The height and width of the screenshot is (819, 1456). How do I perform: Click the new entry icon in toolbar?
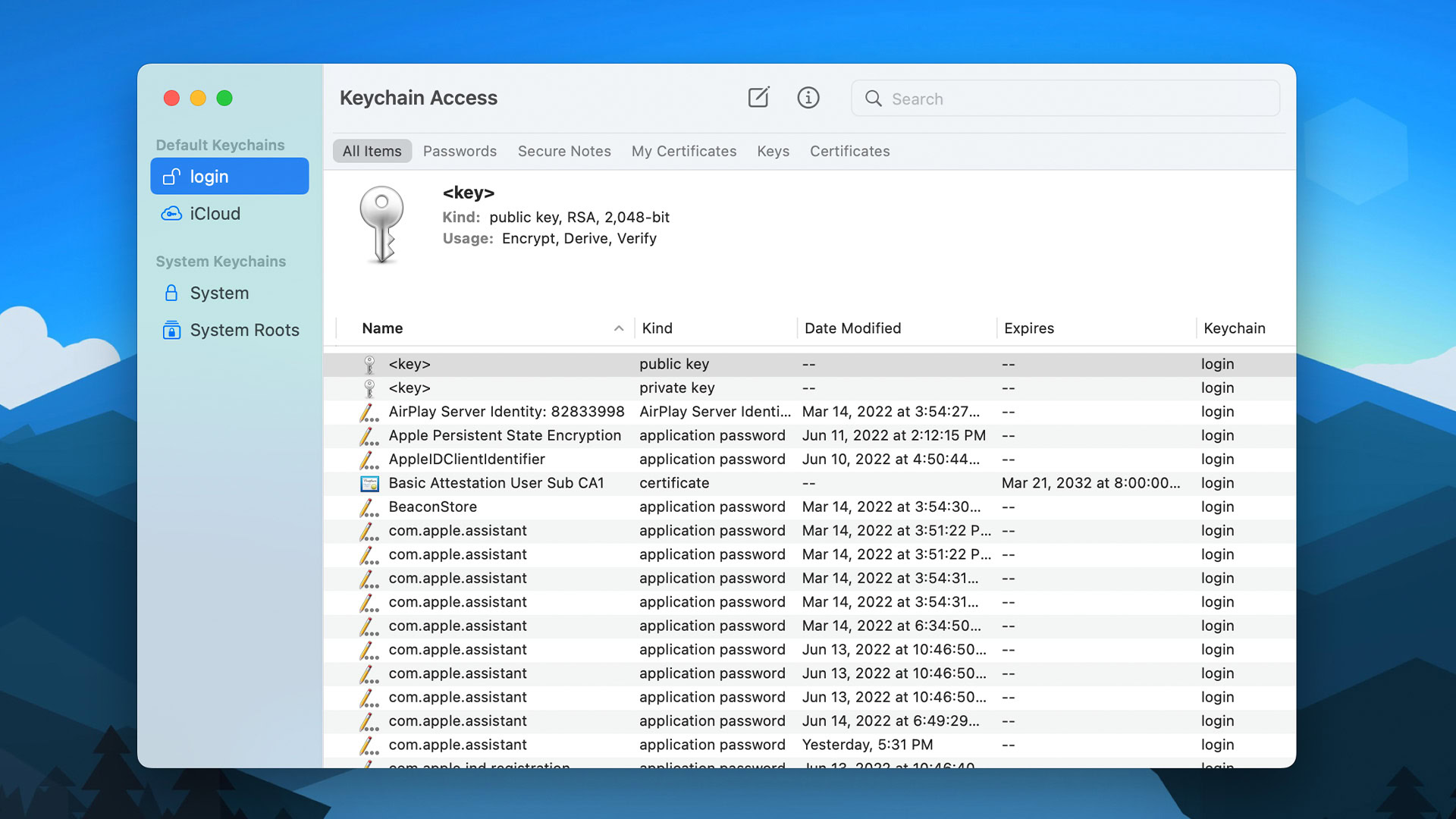(x=758, y=97)
